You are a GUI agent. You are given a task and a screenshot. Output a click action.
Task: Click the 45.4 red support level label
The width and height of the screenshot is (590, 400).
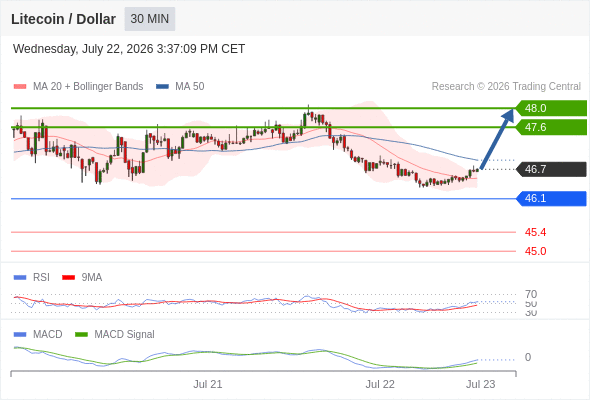tap(535, 232)
